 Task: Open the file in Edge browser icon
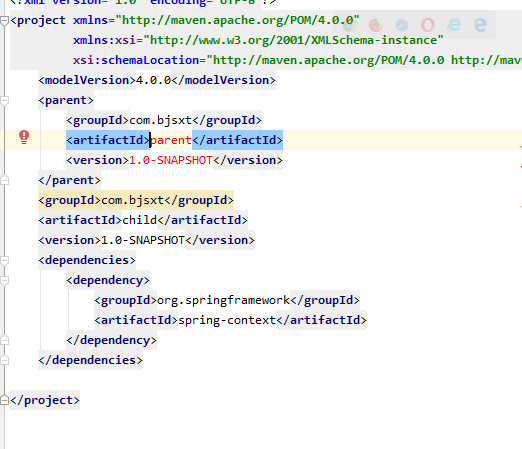click(480, 25)
